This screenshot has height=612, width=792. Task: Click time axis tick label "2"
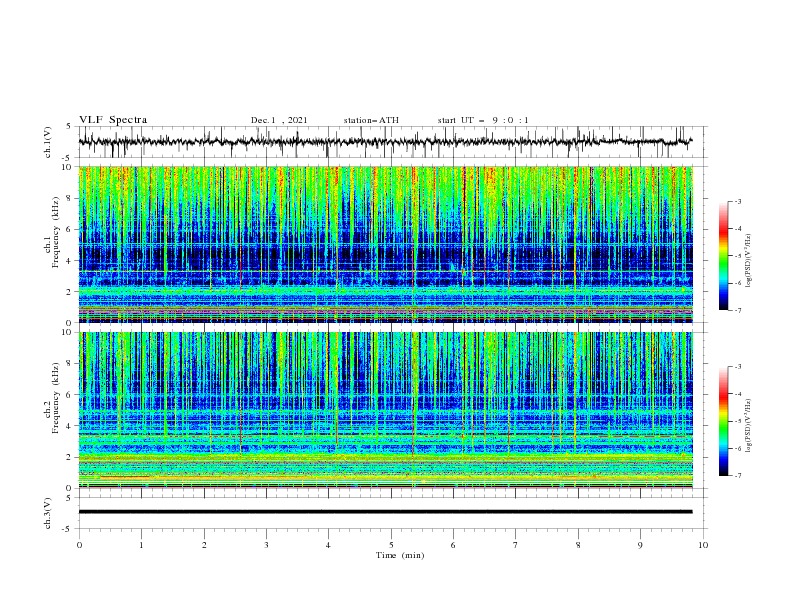(x=204, y=545)
